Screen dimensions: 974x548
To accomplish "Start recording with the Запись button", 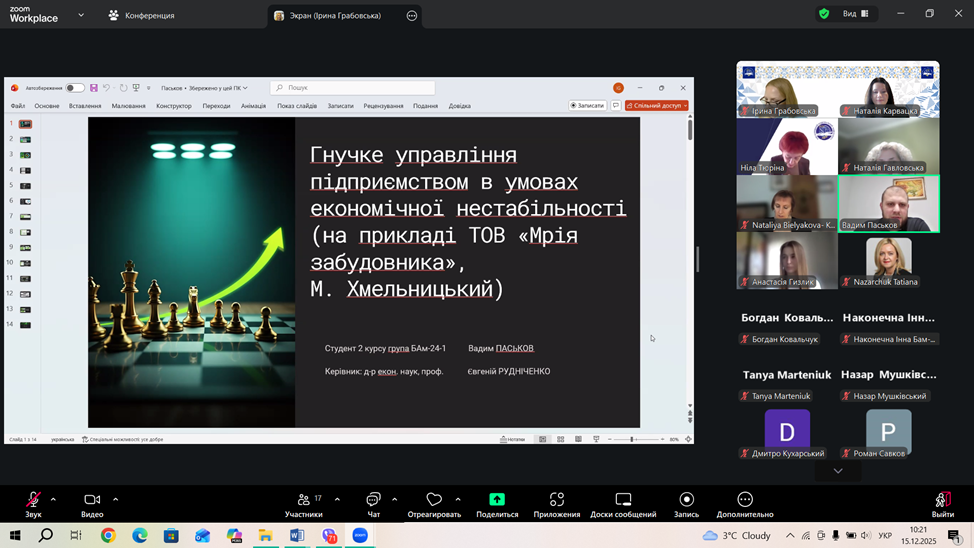I will tap(686, 503).
